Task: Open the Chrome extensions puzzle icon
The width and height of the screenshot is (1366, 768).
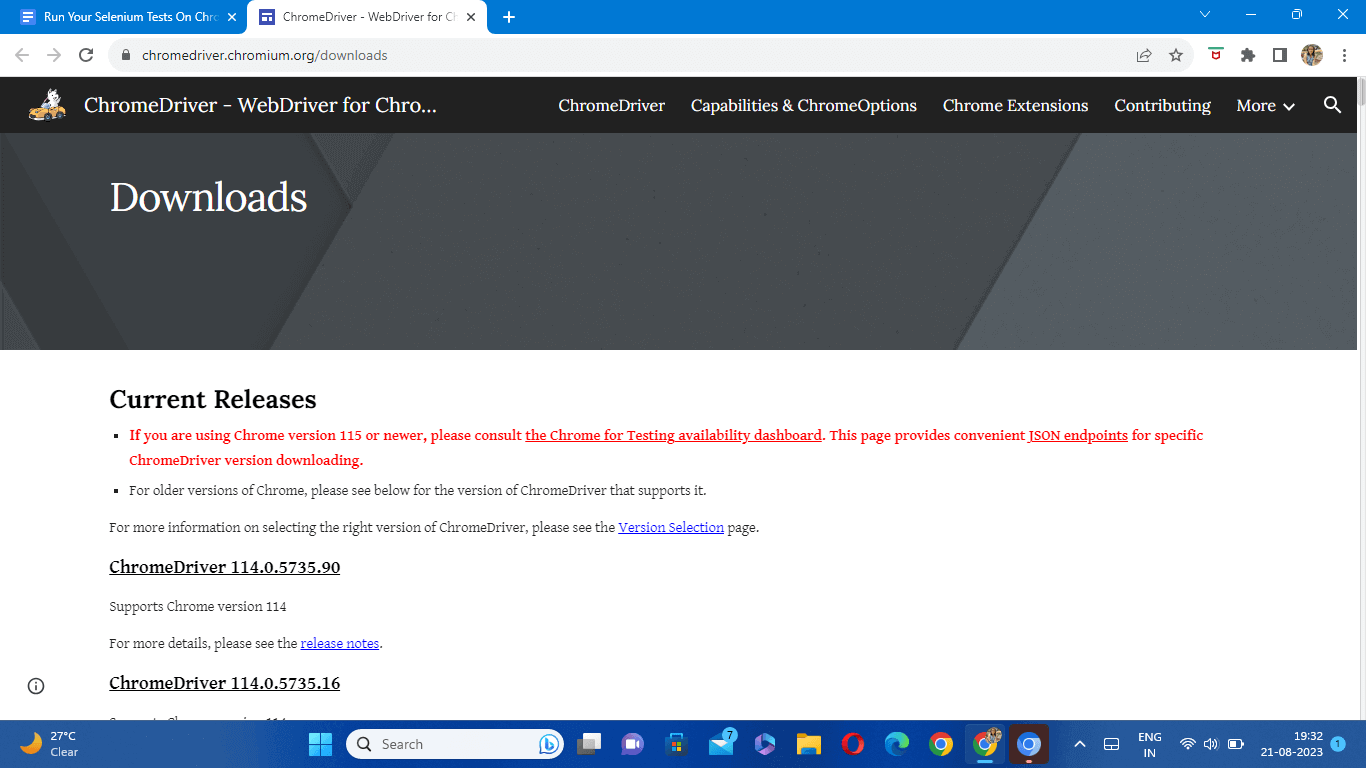Action: pos(1248,56)
